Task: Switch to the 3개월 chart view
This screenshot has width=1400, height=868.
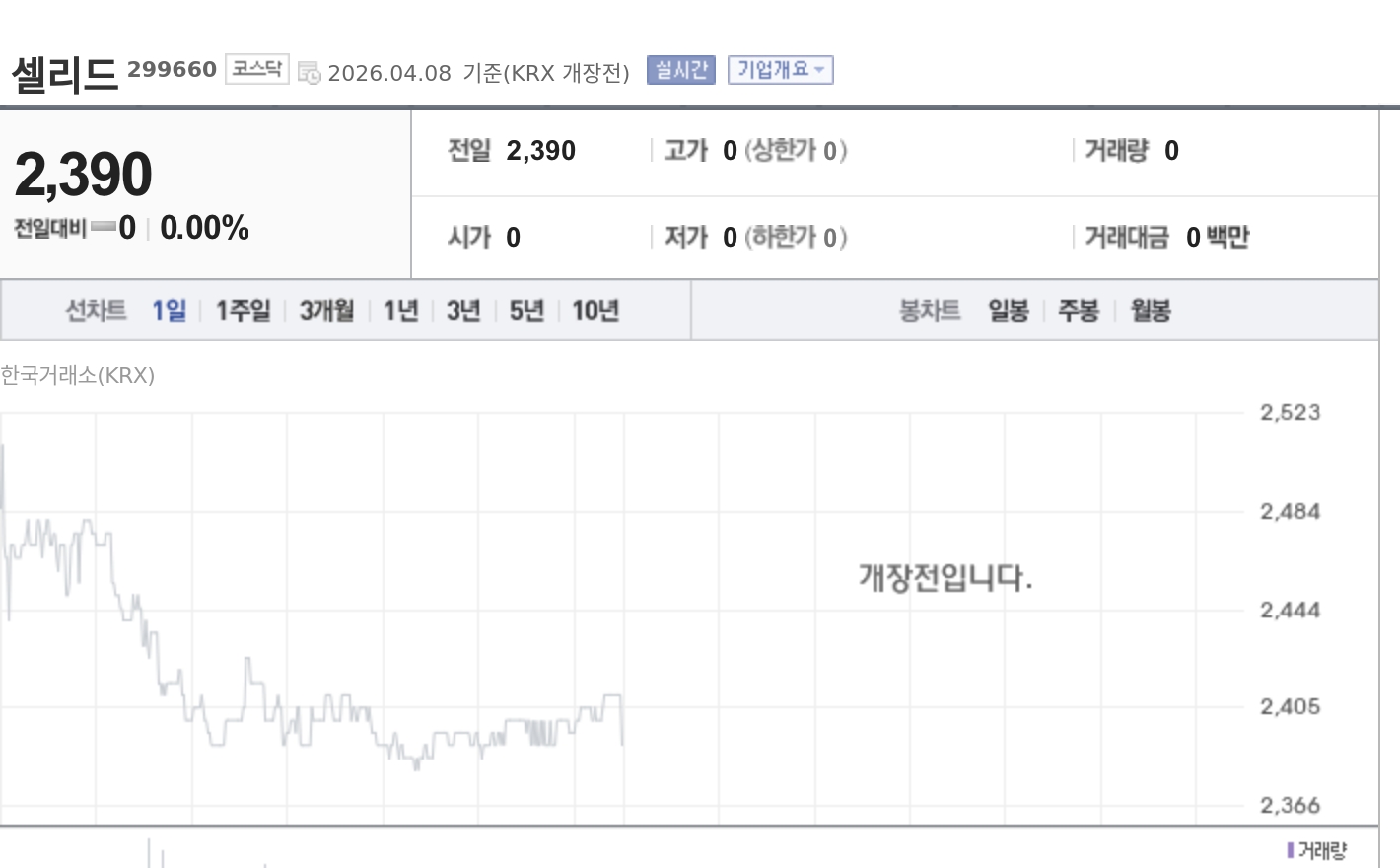Action: tap(325, 310)
